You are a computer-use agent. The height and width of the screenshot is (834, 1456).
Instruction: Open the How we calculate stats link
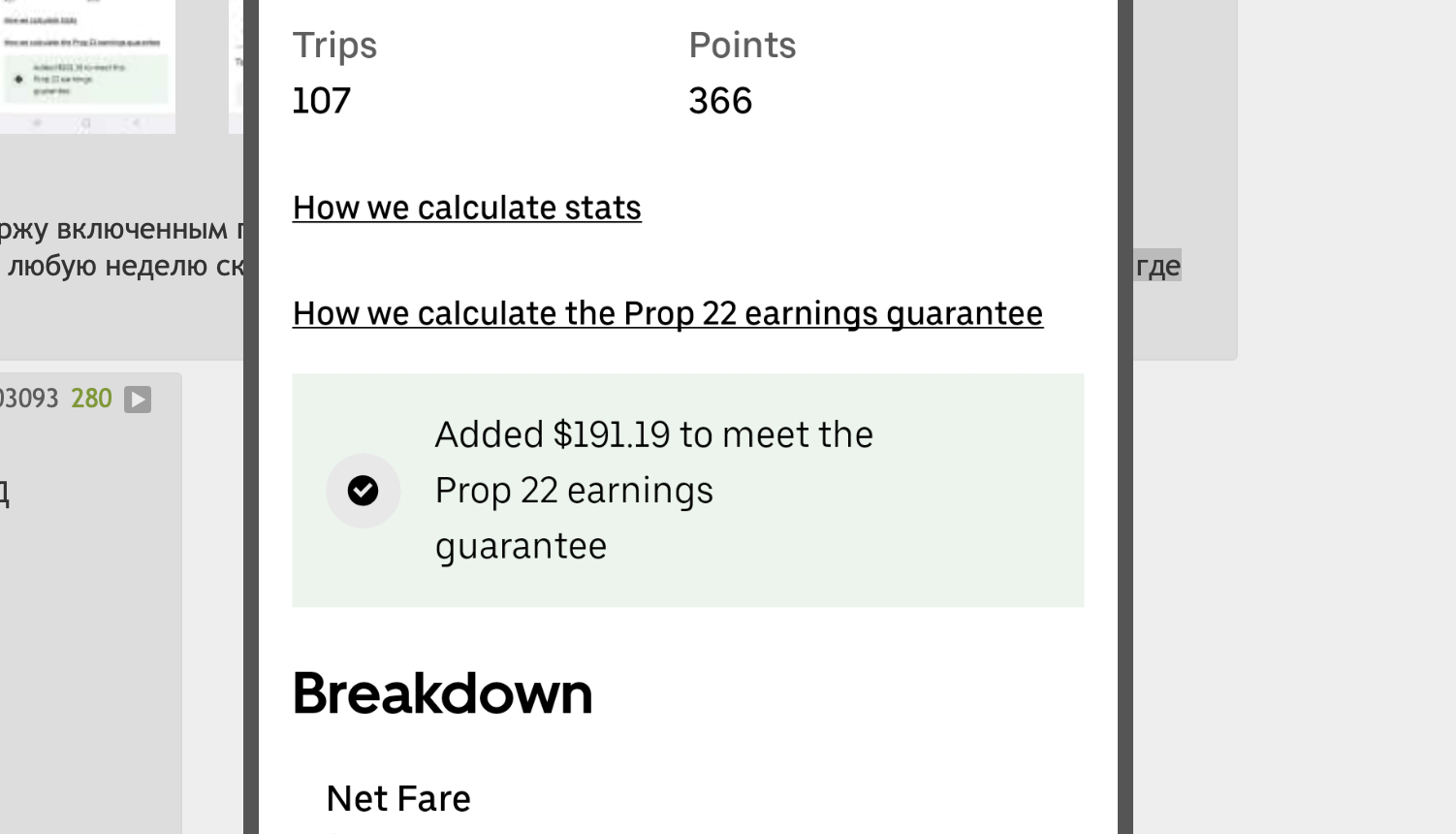[x=466, y=208]
